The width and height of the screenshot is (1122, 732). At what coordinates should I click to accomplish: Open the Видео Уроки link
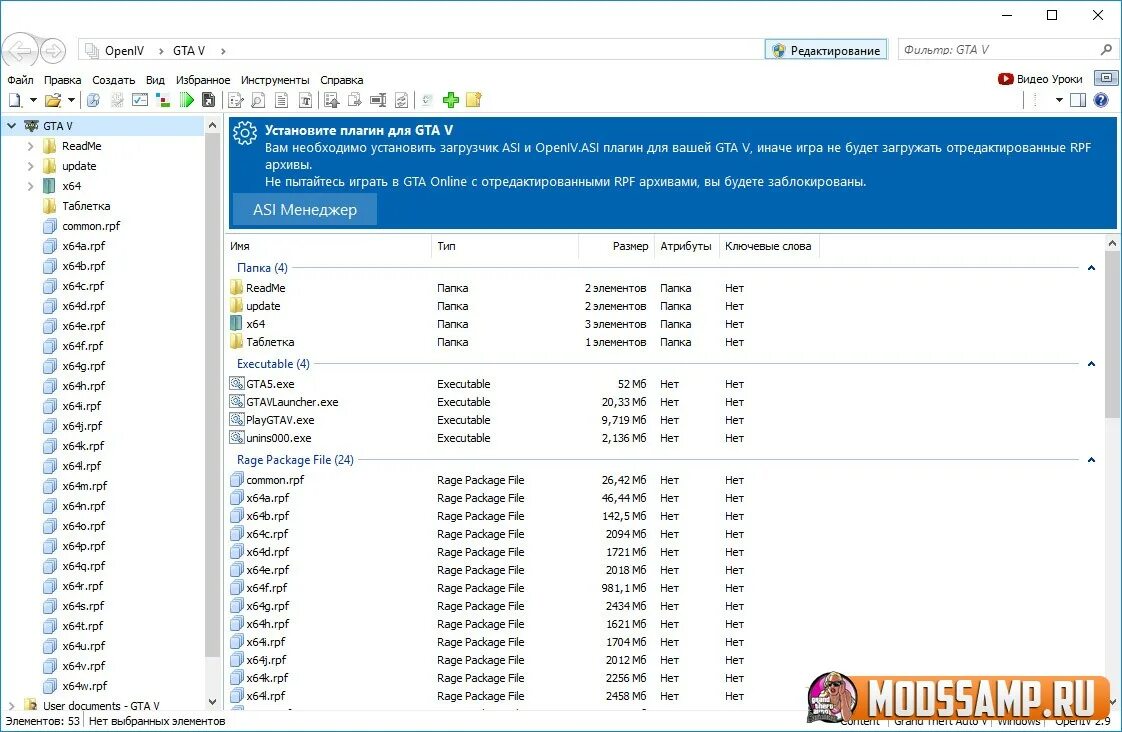click(1040, 79)
